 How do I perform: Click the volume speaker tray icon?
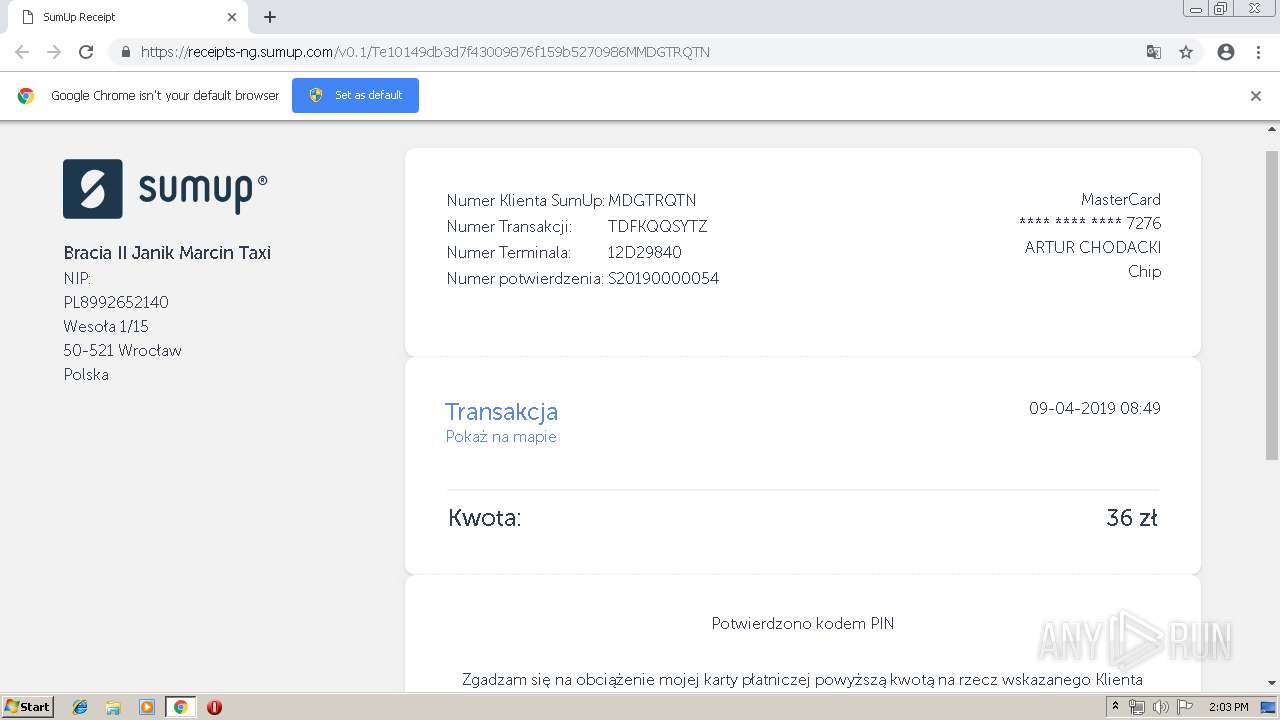click(x=1160, y=707)
